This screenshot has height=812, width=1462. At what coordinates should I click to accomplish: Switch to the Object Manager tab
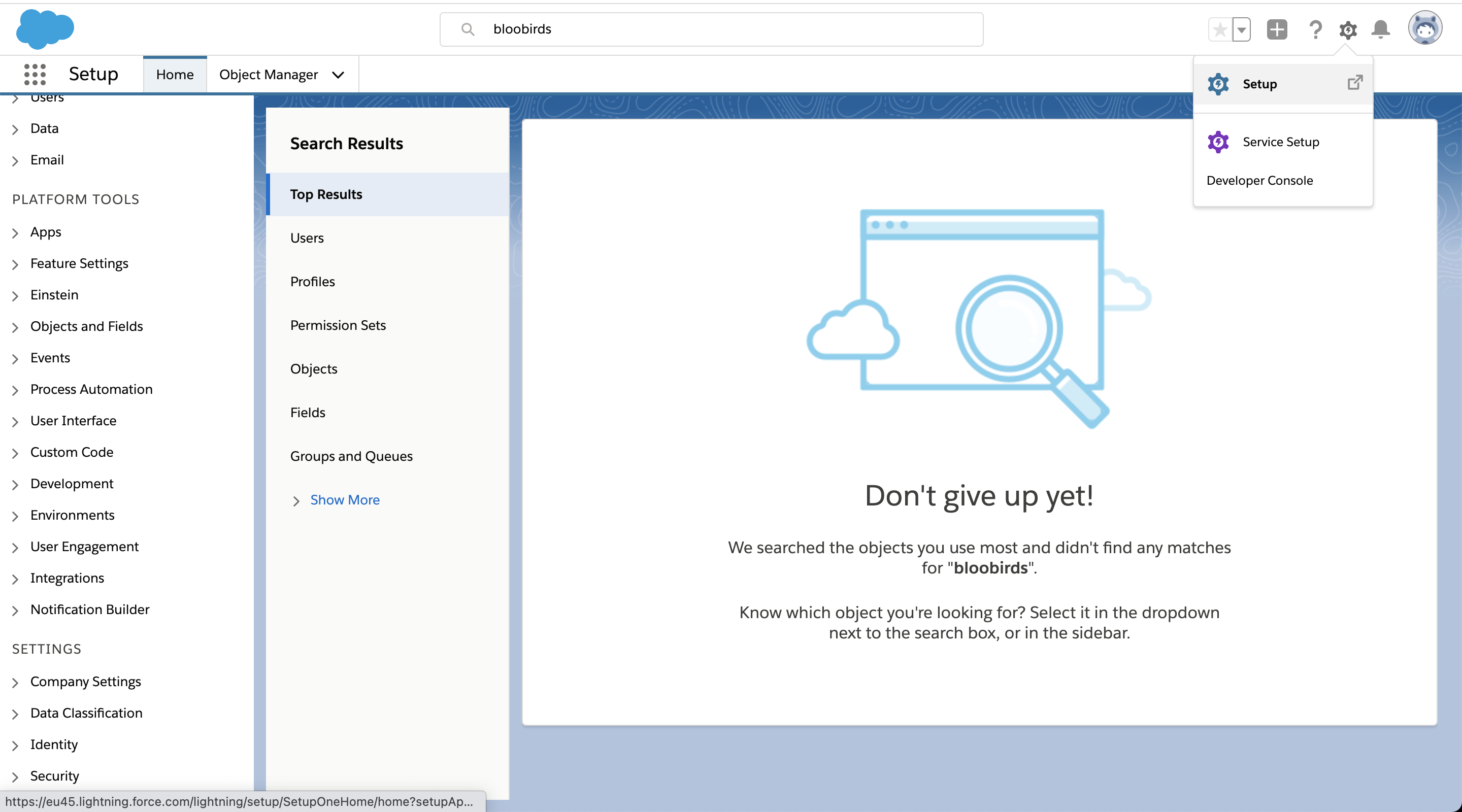[269, 74]
